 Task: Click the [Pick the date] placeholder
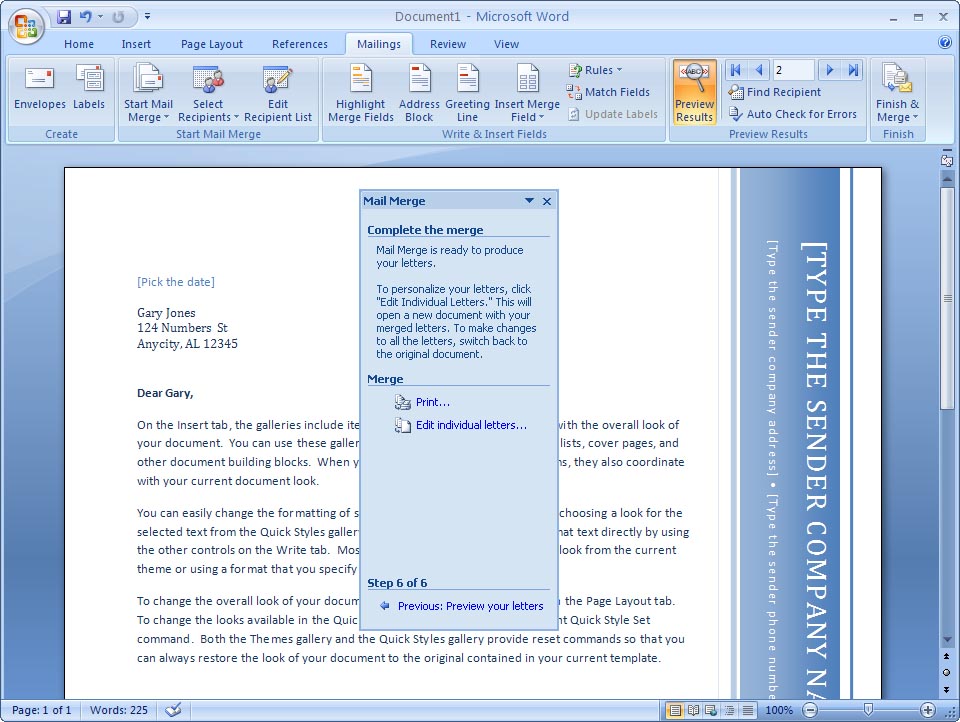pos(176,282)
